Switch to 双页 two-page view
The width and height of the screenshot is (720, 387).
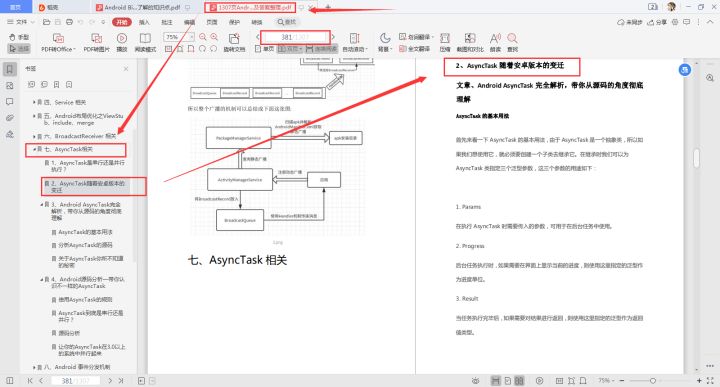[290, 49]
